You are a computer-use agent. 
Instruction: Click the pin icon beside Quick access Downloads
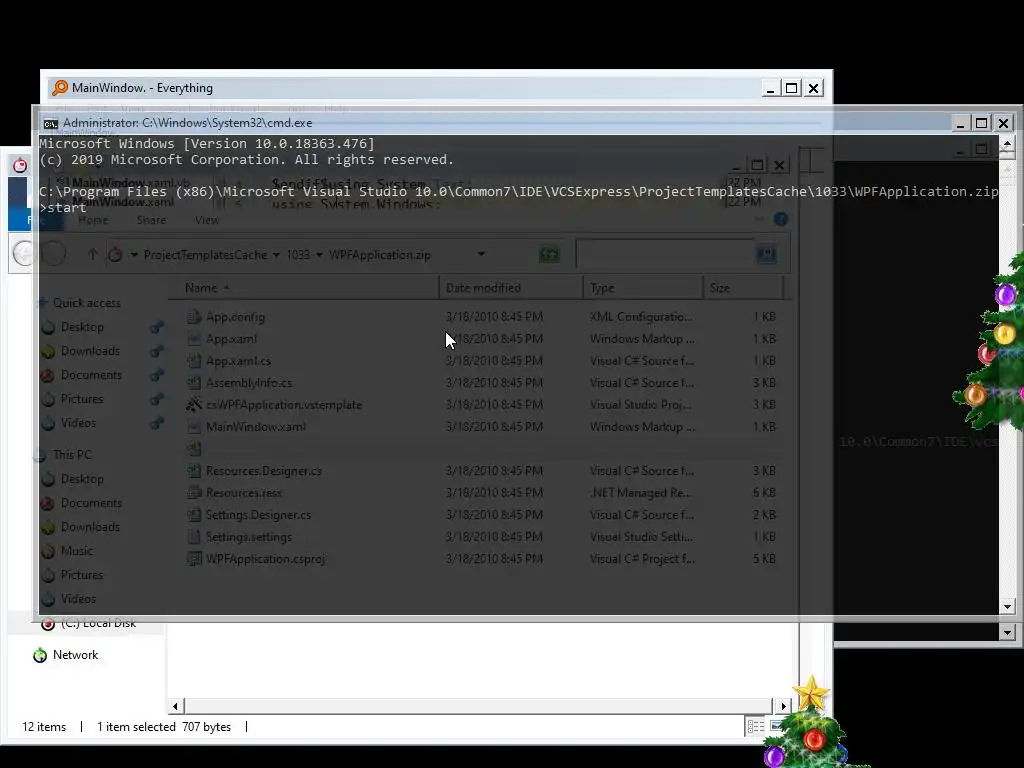coord(157,351)
